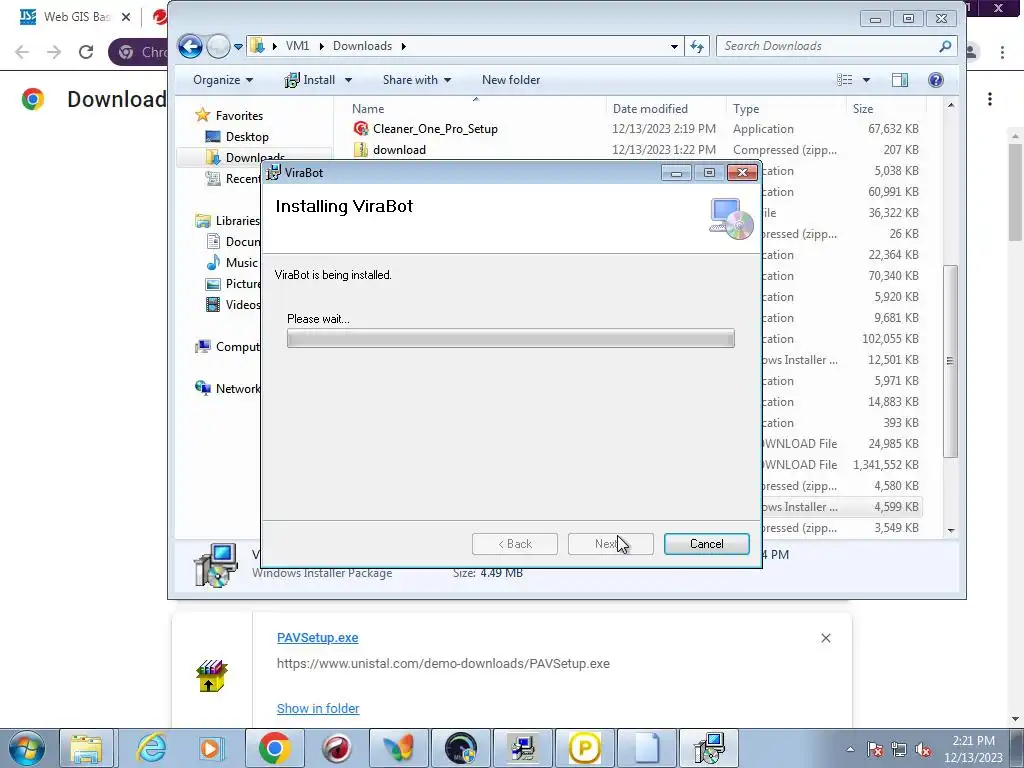The height and width of the screenshot is (768, 1024).
Task: Select the 1,341,552 KB file row
Action: click(842, 465)
